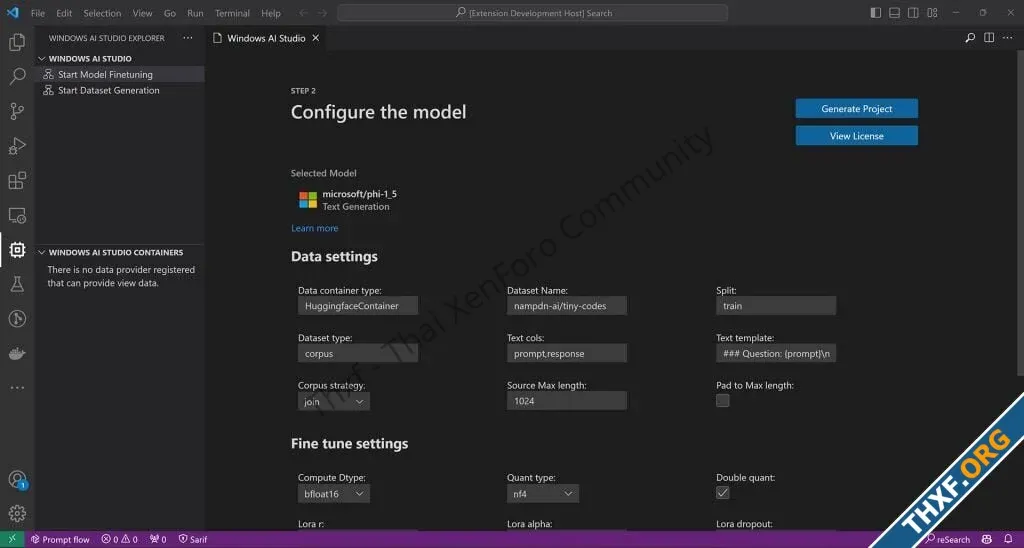Viewport: 1024px width, 548px height.
Task: Click the Dataset Name field
Action: click(x=567, y=306)
